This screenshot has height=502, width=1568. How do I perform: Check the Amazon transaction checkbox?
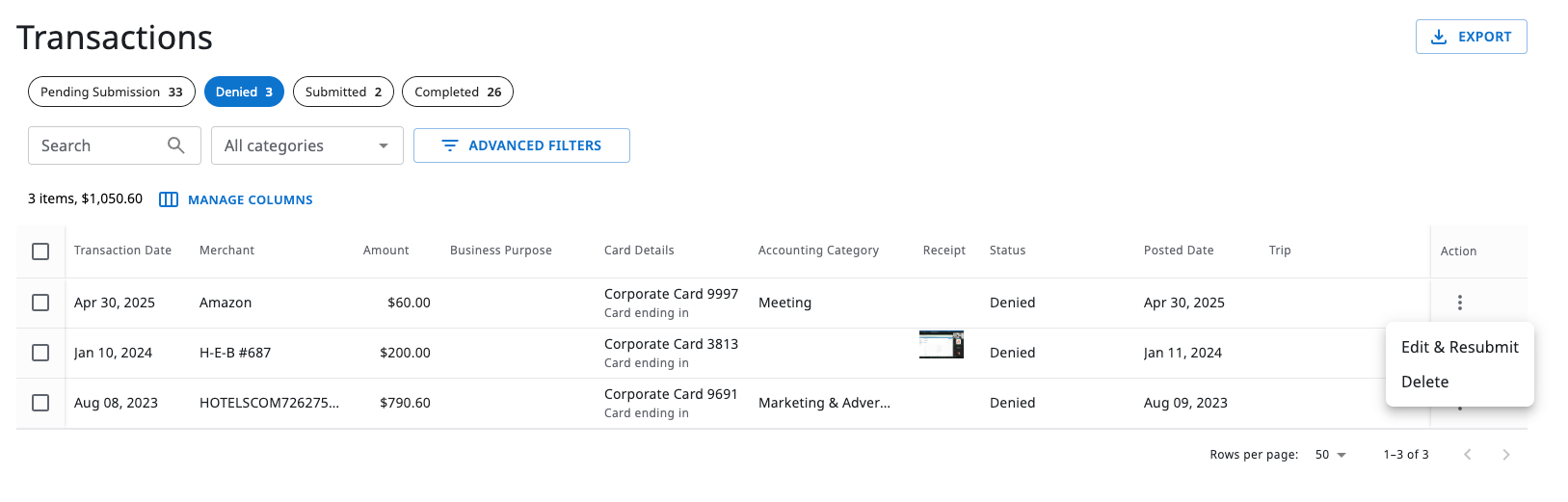pyautogui.click(x=40, y=303)
